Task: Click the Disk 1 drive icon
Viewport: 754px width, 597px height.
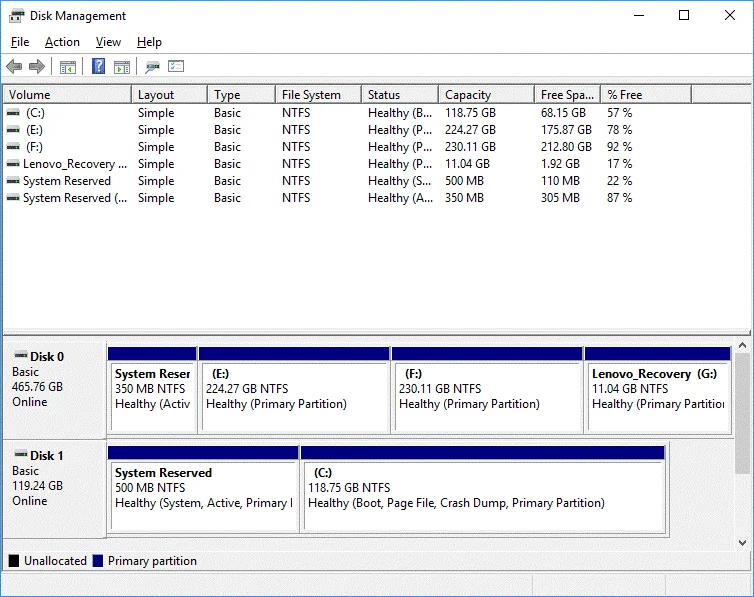Action: [x=21, y=454]
